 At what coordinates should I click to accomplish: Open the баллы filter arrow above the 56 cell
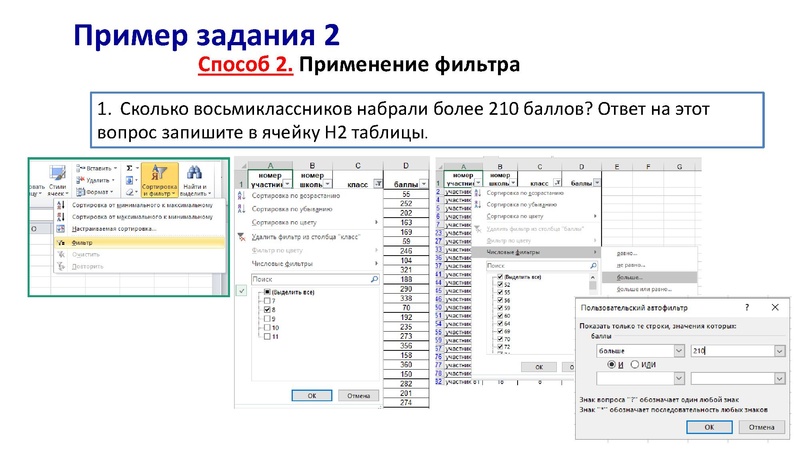[424, 184]
